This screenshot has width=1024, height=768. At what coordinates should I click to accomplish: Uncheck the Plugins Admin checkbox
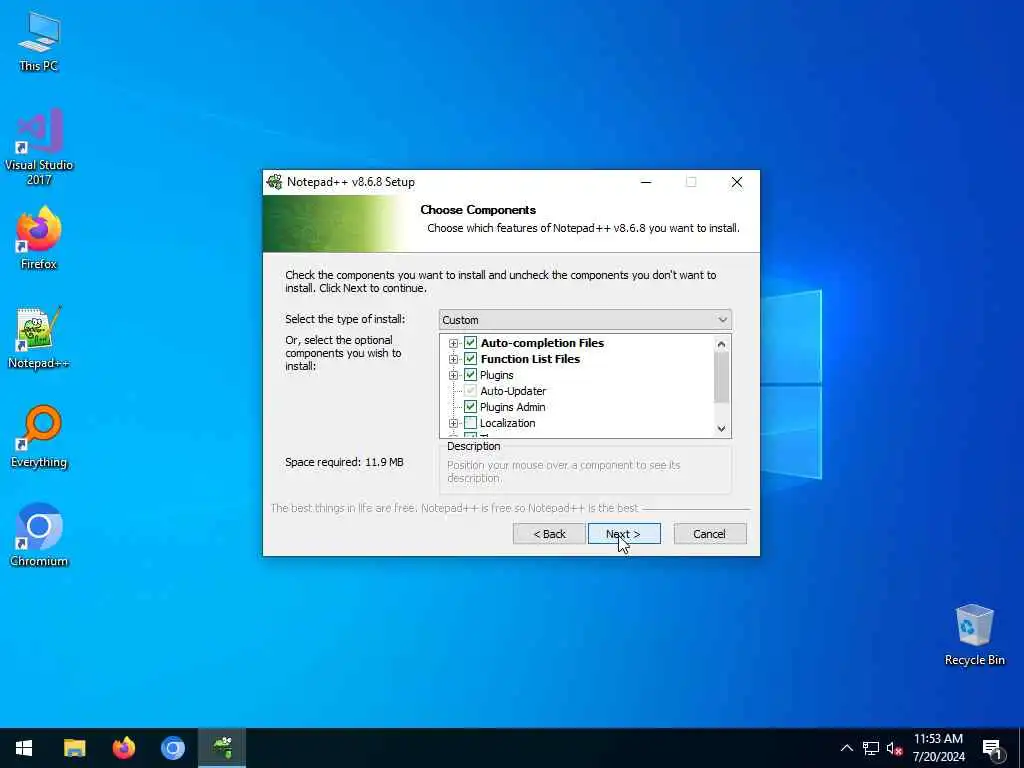coord(470,407)
